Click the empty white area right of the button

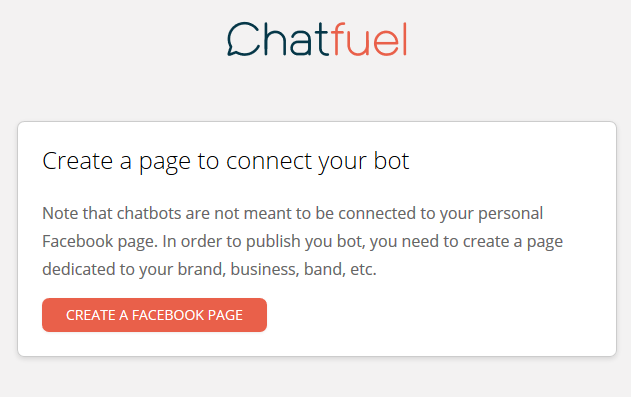[x=439, y=315]
